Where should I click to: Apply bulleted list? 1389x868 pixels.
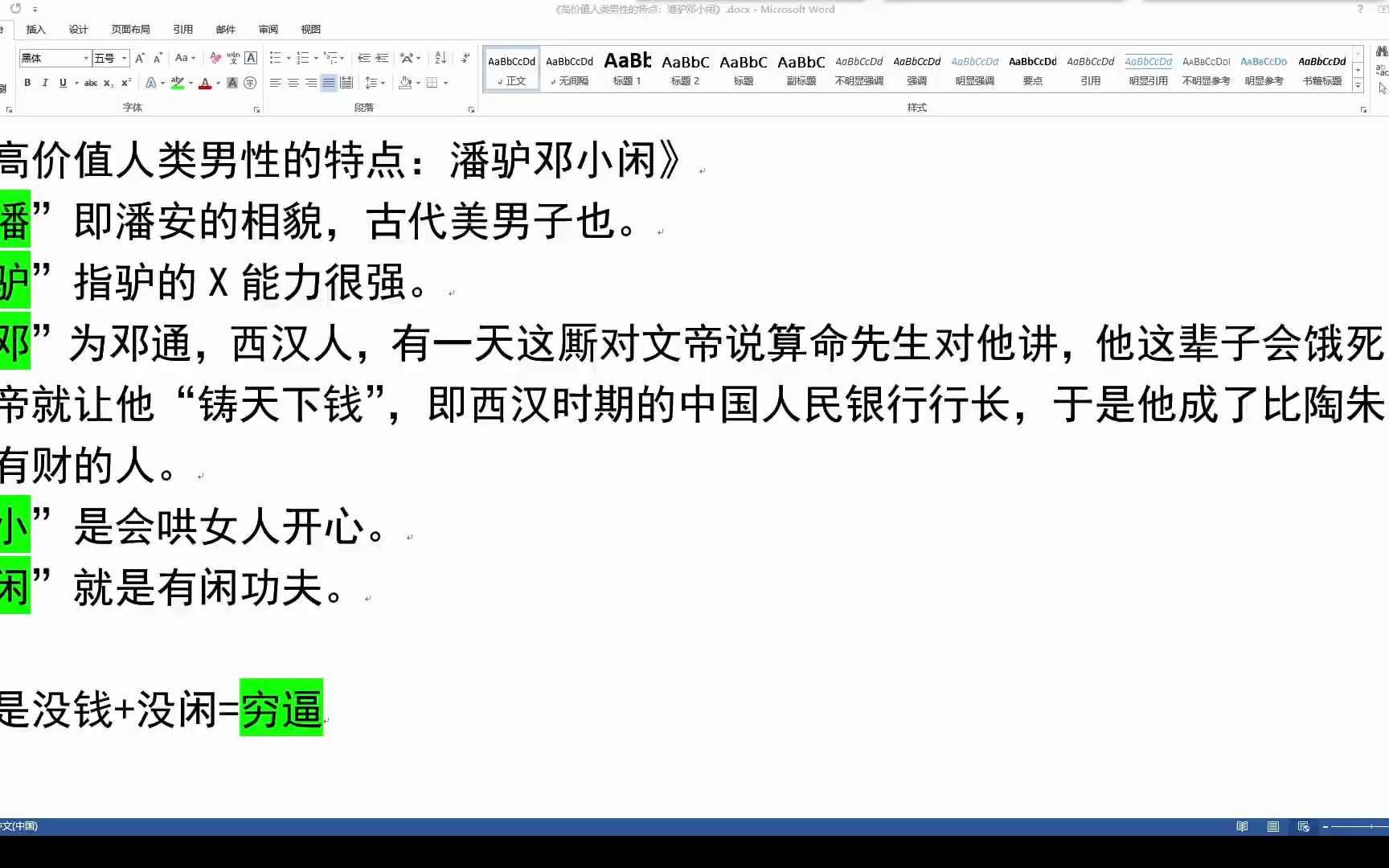point(275,58)
